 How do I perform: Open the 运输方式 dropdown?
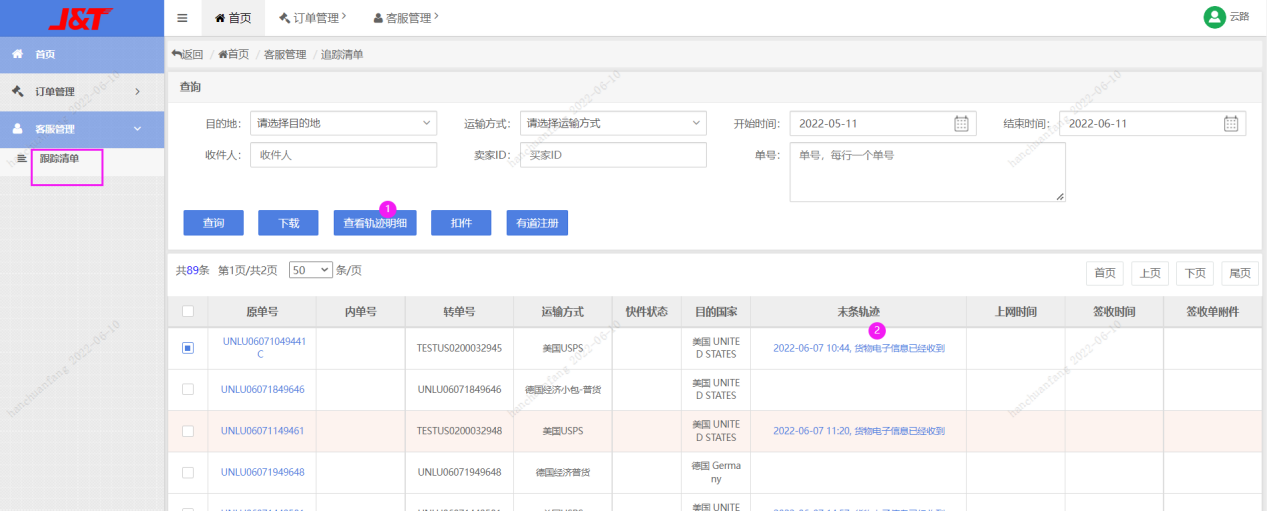click(613, 124)
